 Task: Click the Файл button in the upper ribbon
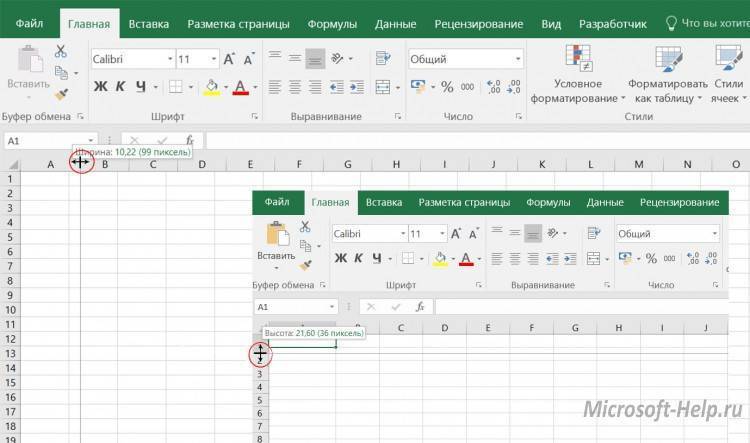[29, 23]
